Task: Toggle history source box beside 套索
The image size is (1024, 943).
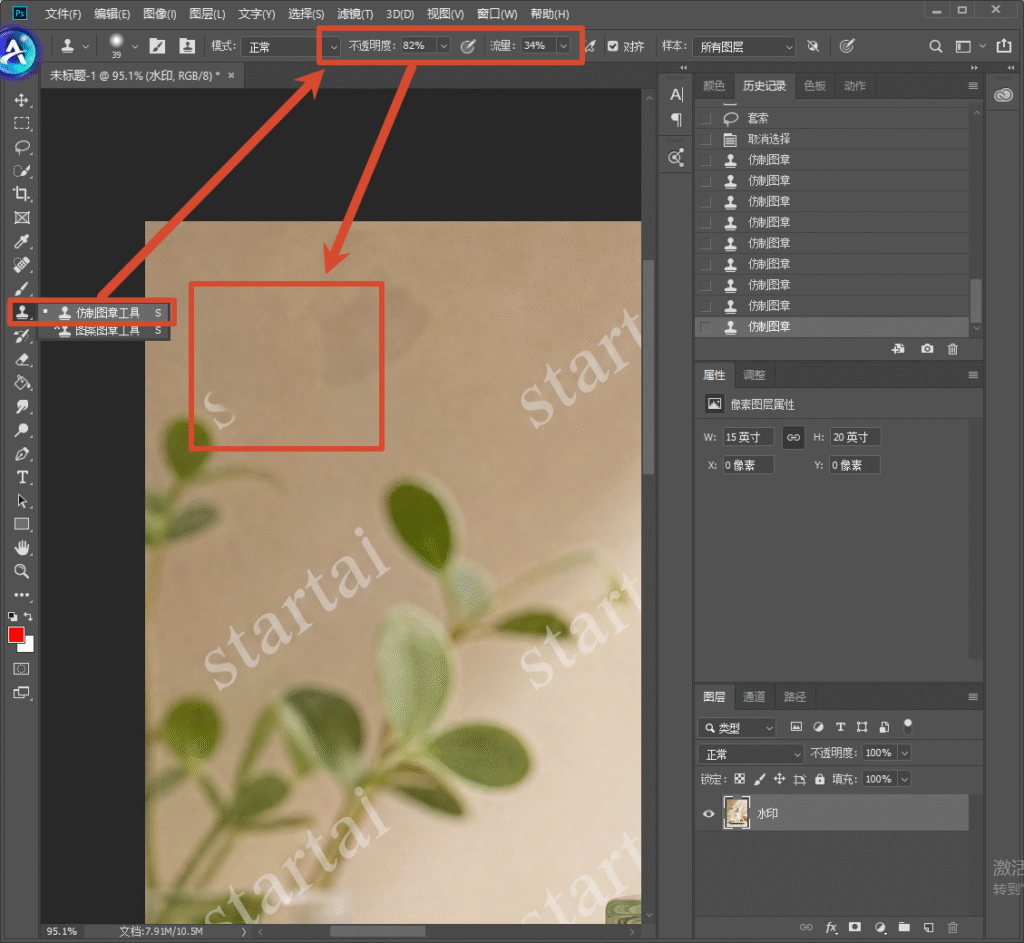Action: pos(705,118)
